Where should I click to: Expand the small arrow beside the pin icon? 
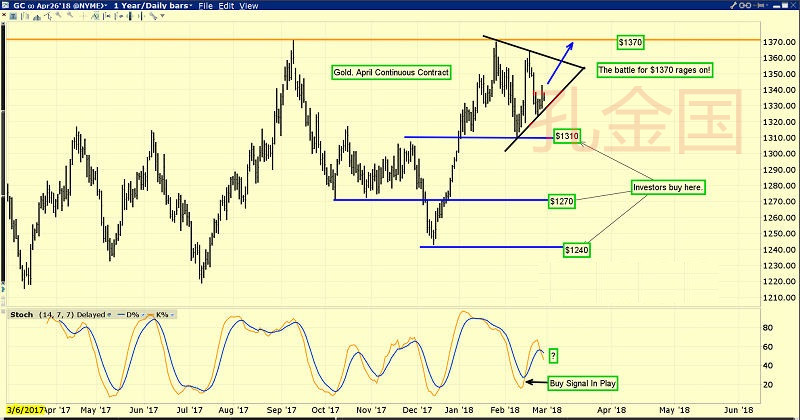click(x=767, y=5)
